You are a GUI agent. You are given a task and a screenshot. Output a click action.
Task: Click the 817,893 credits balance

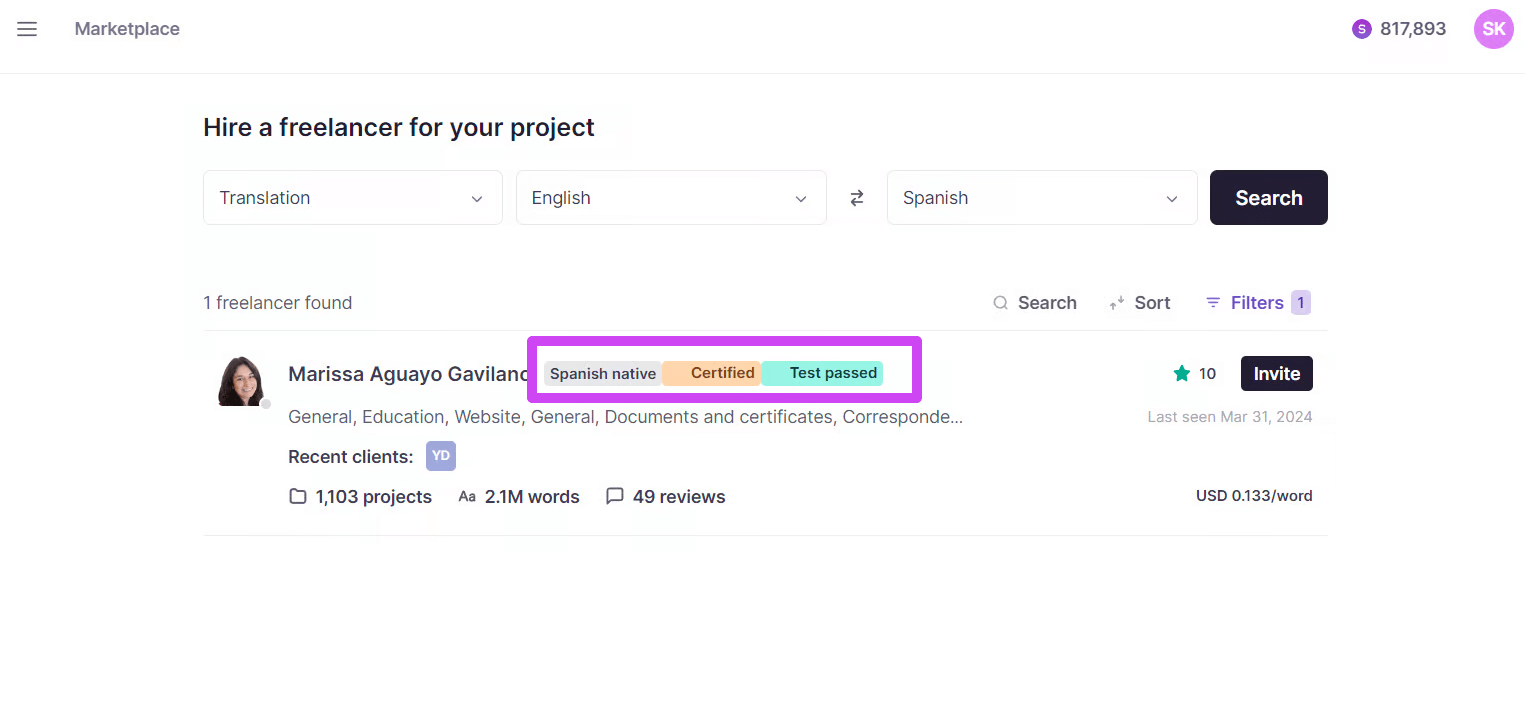1413,29
